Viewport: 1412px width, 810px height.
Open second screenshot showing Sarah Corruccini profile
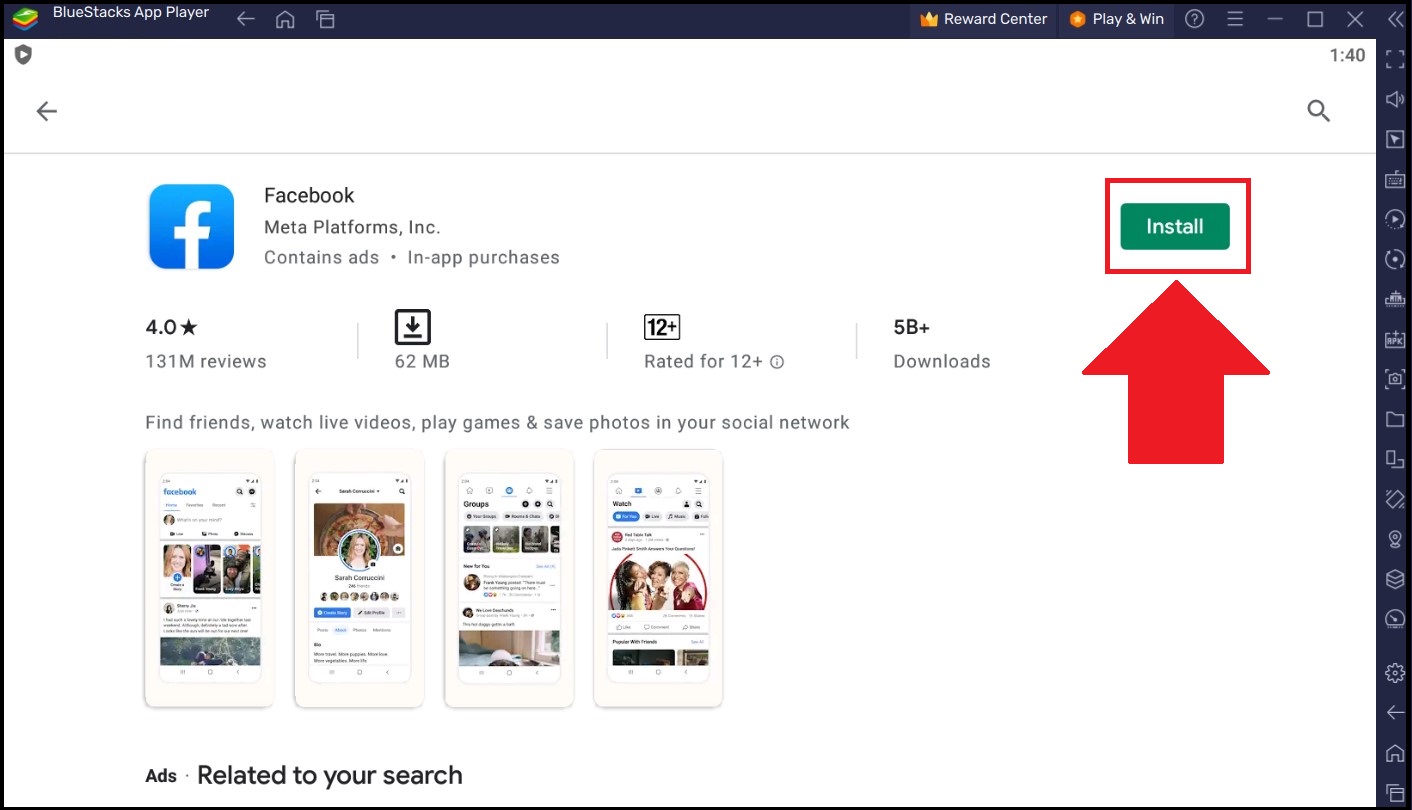(359, 578)
